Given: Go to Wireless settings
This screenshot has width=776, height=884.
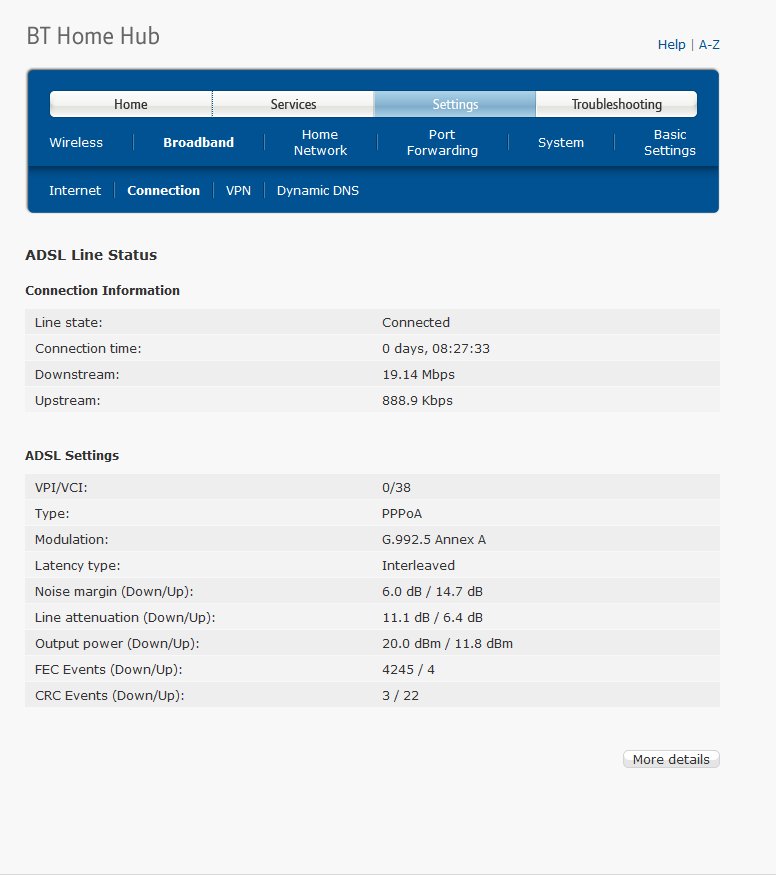Looking at the screenshot, I should pyautogui.click(x=76, y=143).
